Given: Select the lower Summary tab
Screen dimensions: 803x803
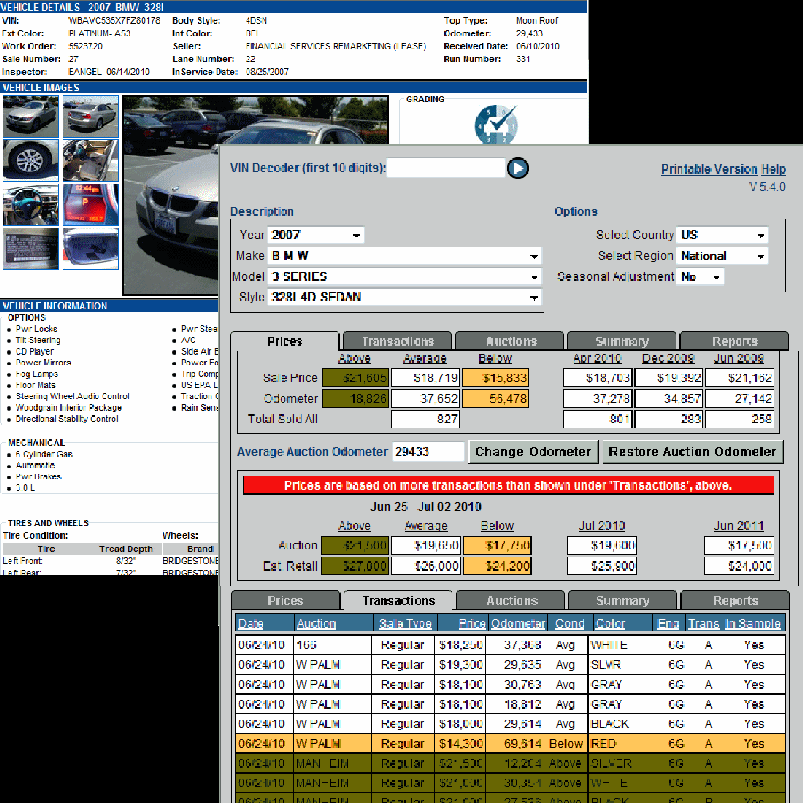Looking at the screenshot, I should coord(623,600).
